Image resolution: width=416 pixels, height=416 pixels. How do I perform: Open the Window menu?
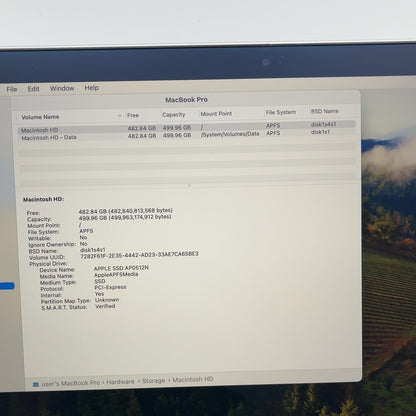[x=62, y=88]
